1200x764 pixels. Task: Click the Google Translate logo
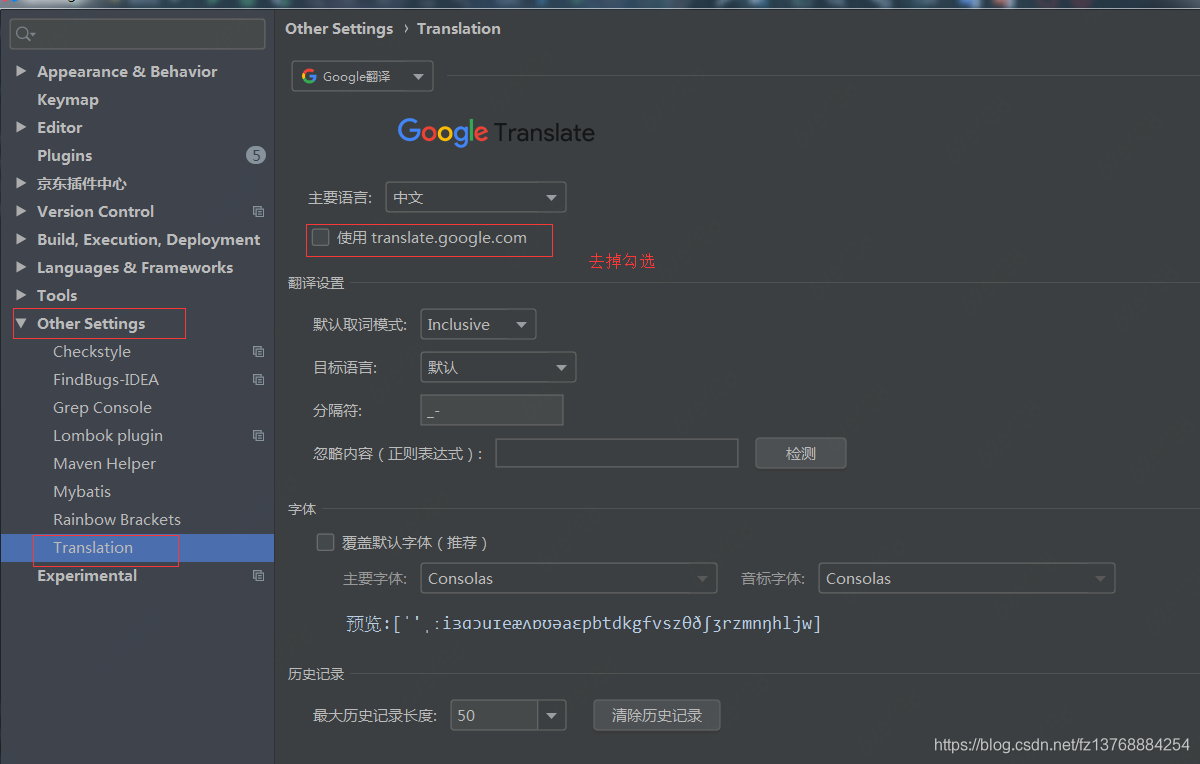click(496, 132)
